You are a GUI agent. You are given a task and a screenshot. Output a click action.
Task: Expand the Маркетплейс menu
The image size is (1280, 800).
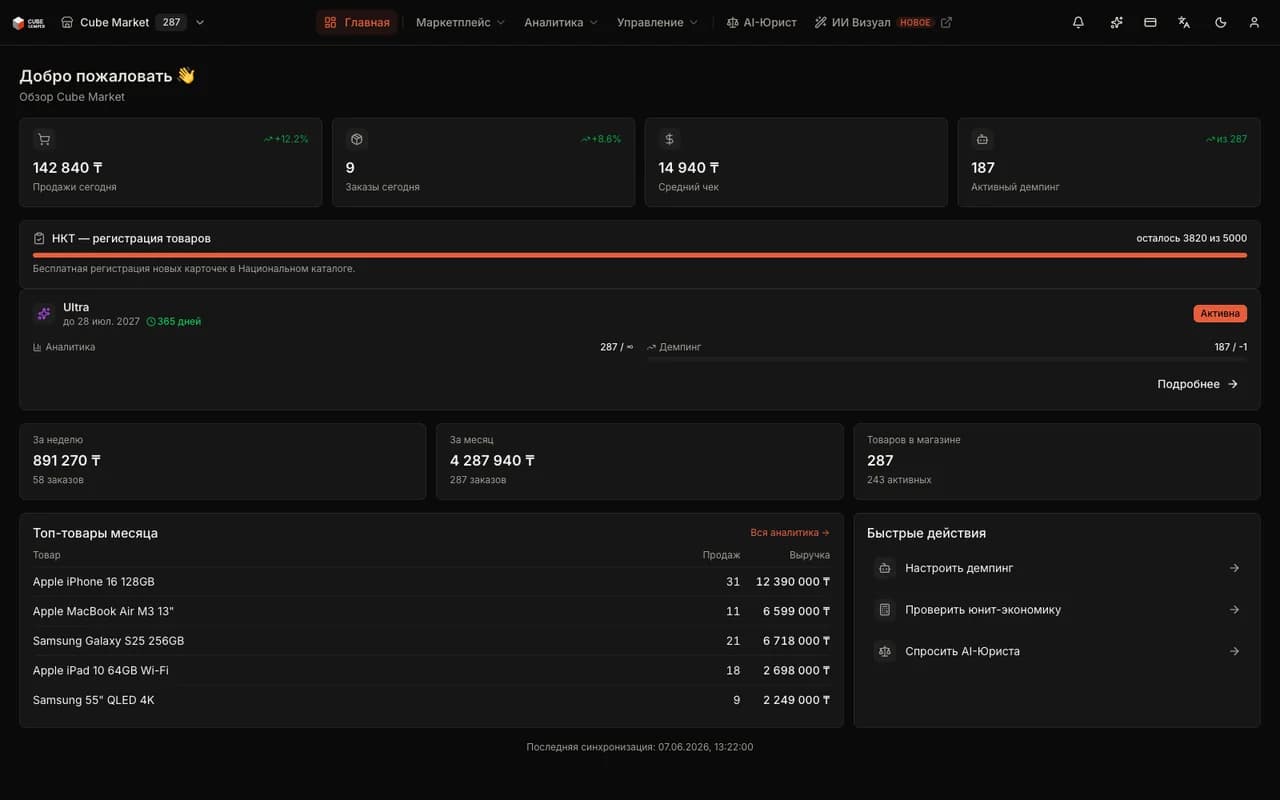(460, 22)
